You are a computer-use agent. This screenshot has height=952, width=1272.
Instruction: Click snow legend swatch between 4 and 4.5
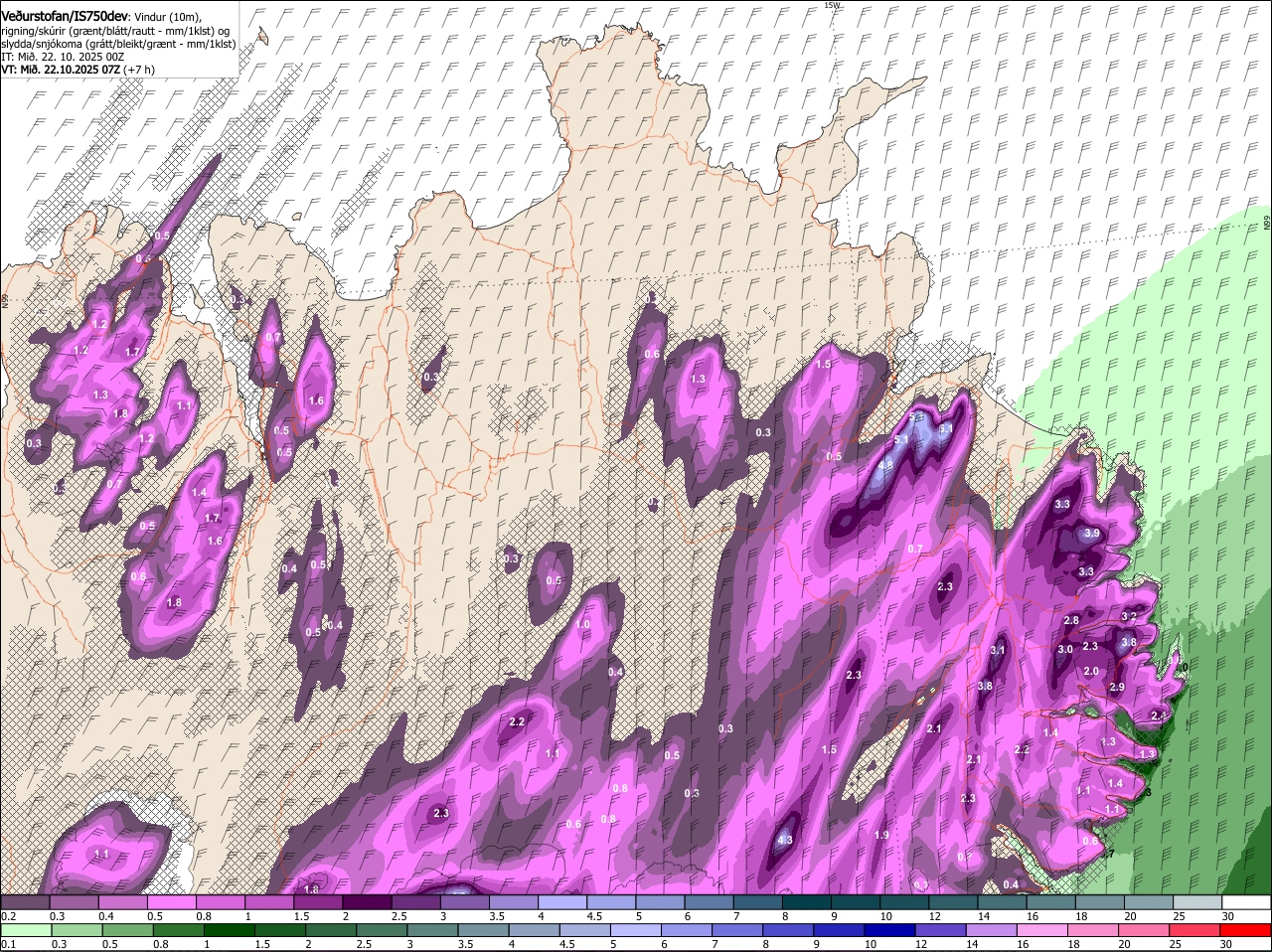562,902
